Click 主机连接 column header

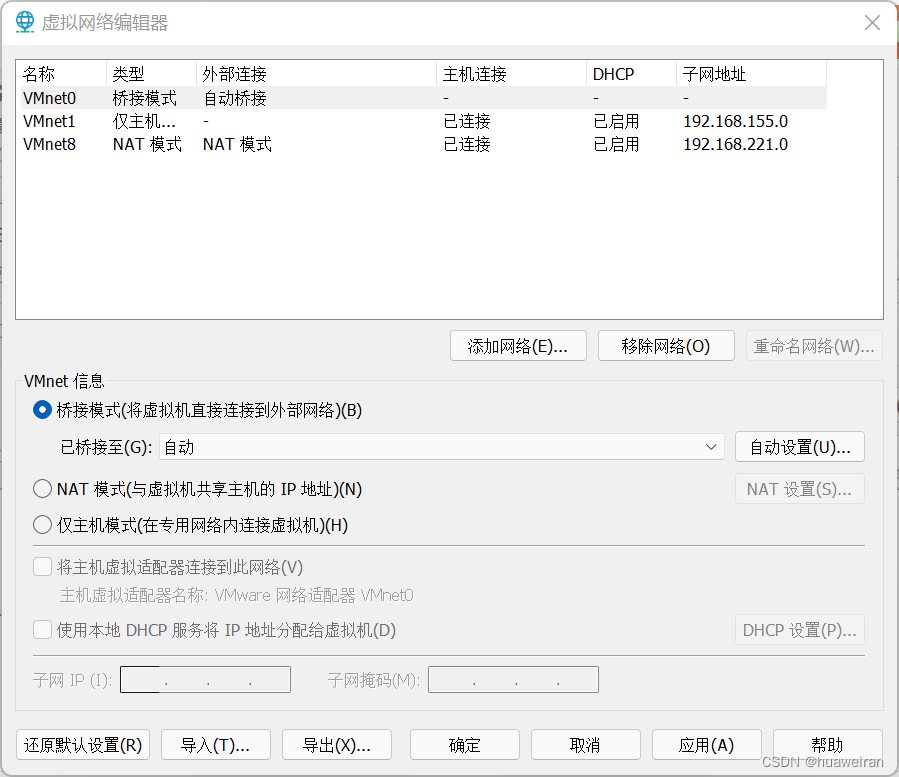pos(511,74)
